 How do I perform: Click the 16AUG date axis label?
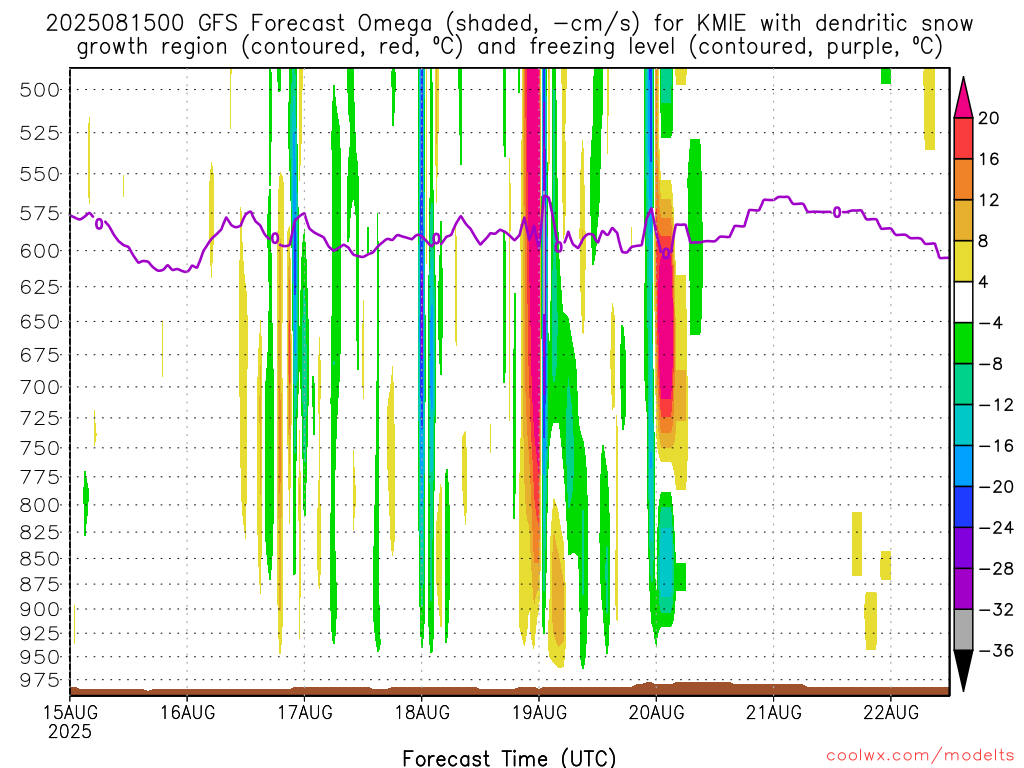[x=187, y=712]
